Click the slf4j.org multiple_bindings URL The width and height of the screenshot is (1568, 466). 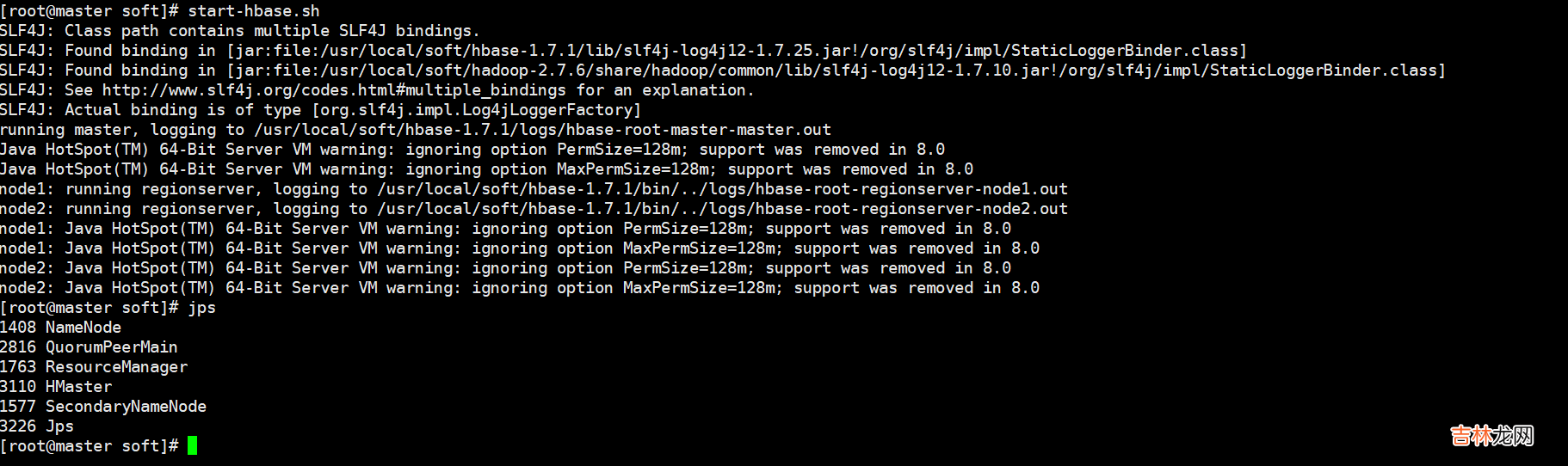(x=334, y=90)
